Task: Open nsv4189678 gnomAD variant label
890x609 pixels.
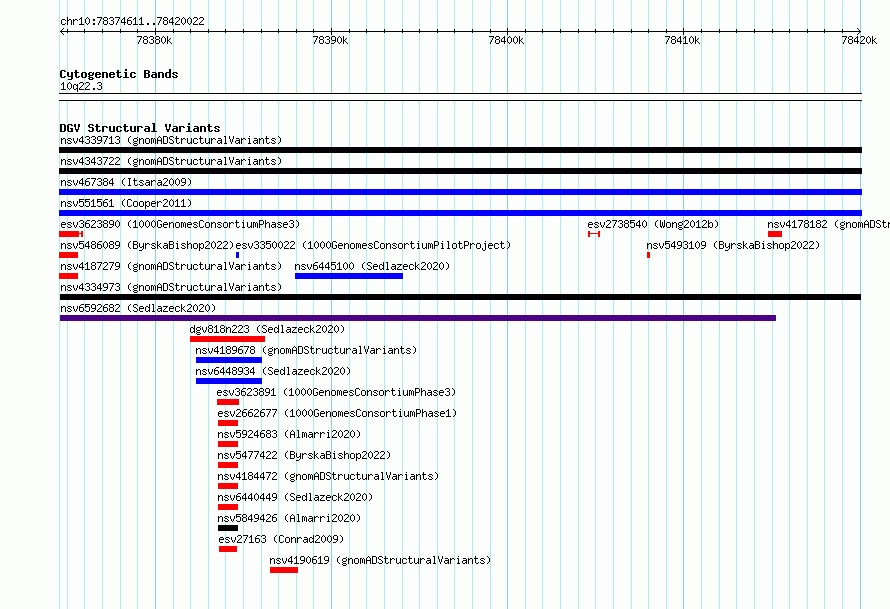Action: click(x=307, y=350)
